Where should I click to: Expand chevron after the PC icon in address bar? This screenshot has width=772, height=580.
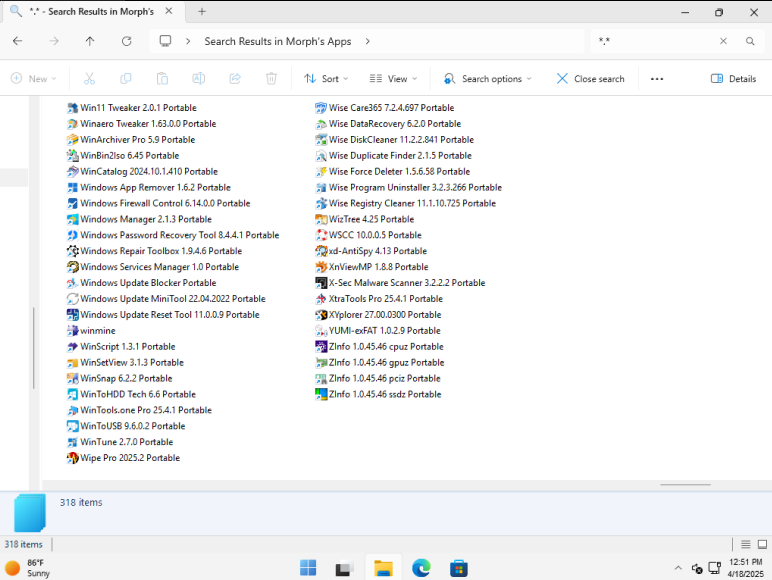tap(188, 41)
